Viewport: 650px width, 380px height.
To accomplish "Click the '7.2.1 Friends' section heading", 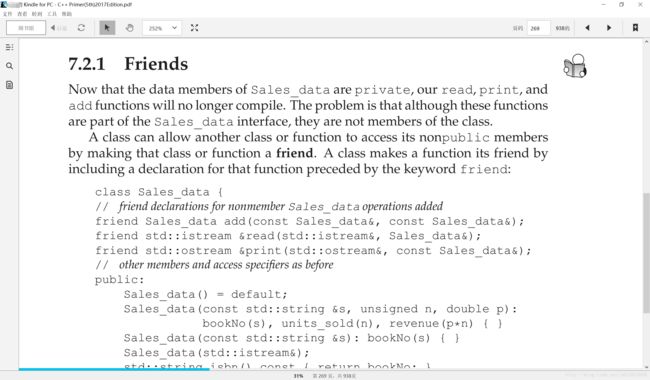I will tap(128, 64).
